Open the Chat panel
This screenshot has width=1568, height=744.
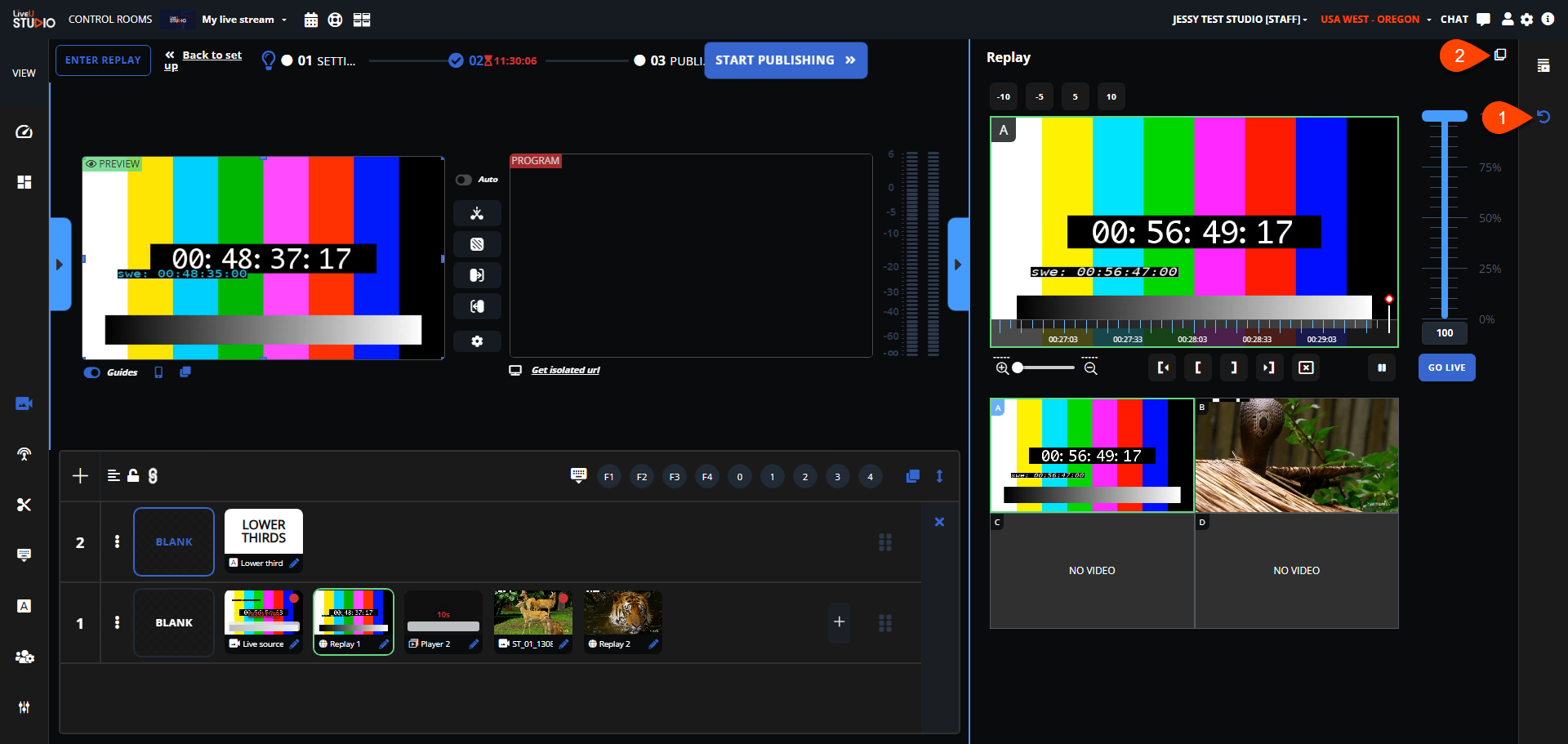(x=1465, y=20)
